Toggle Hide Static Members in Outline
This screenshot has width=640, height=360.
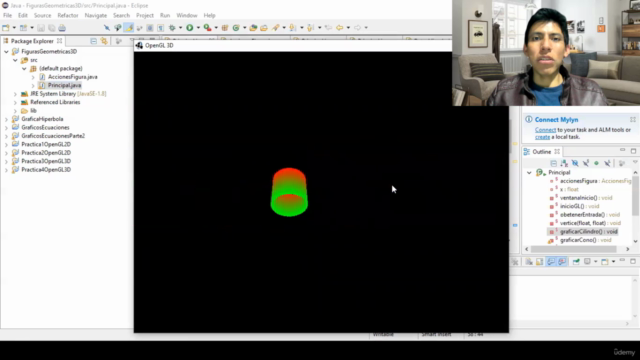pos(586,163)
